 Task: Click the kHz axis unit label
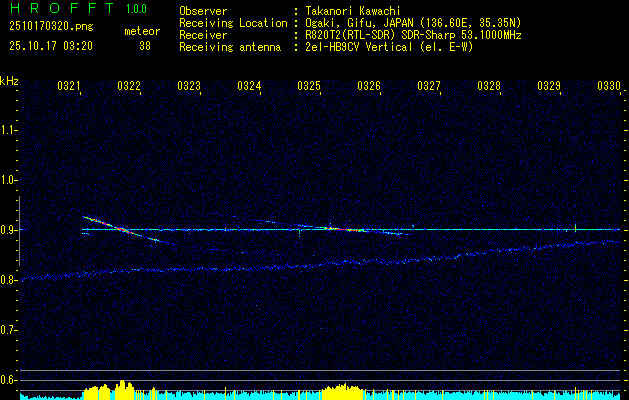click(9, 81)
